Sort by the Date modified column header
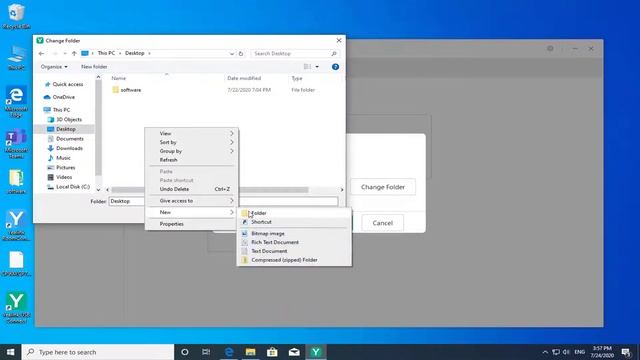 point(244,78)
